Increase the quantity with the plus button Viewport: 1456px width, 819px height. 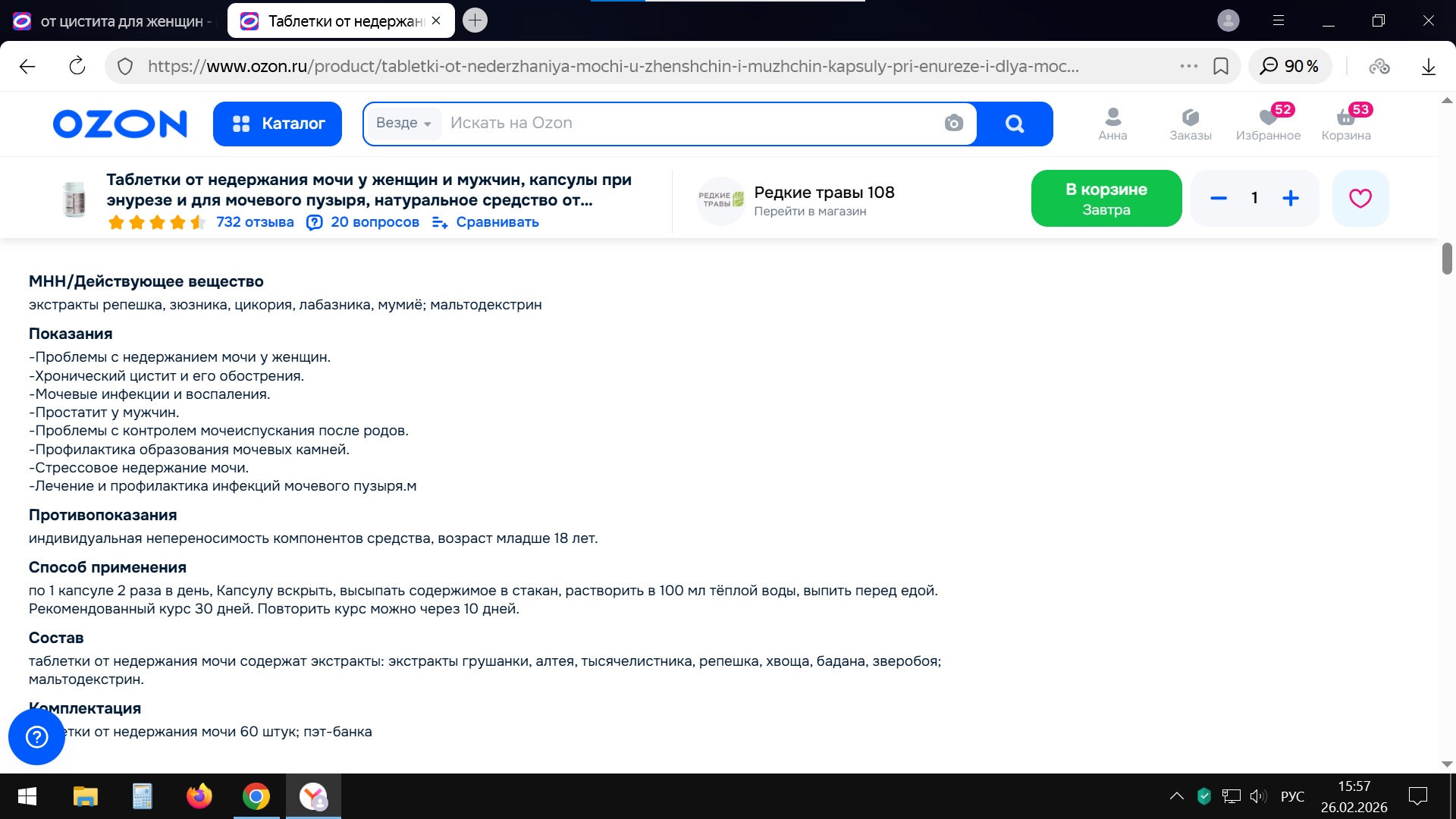[1291, 198]
